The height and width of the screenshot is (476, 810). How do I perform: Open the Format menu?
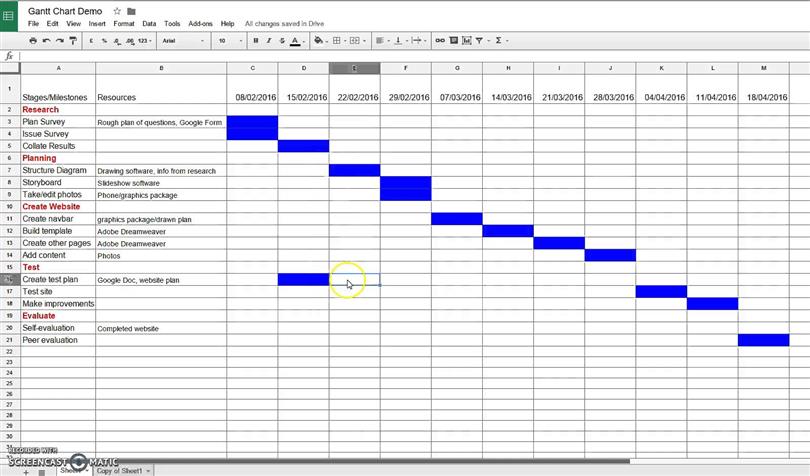(x=124, y=24)
